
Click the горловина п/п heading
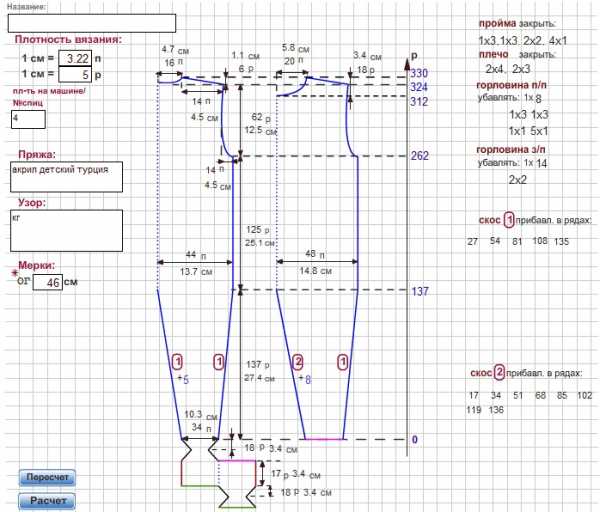tap(510, 85)
